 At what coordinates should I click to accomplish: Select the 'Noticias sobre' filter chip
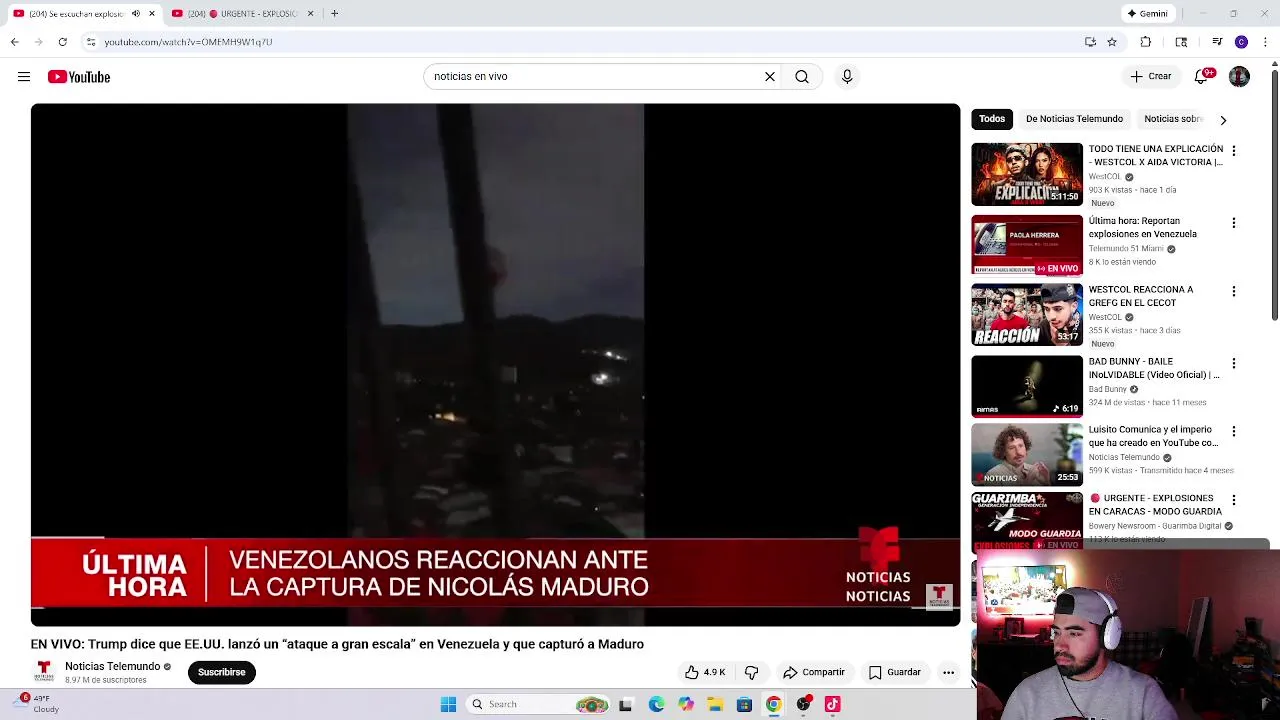(1172, 119)
